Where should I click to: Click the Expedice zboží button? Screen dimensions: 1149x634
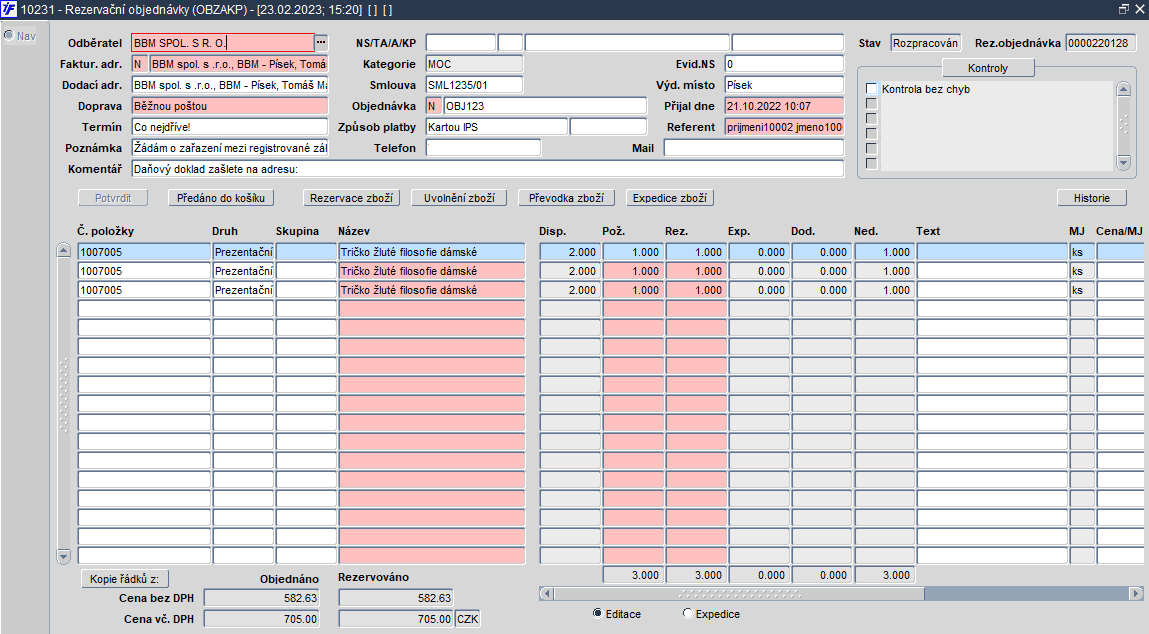(x=670, y=198)
